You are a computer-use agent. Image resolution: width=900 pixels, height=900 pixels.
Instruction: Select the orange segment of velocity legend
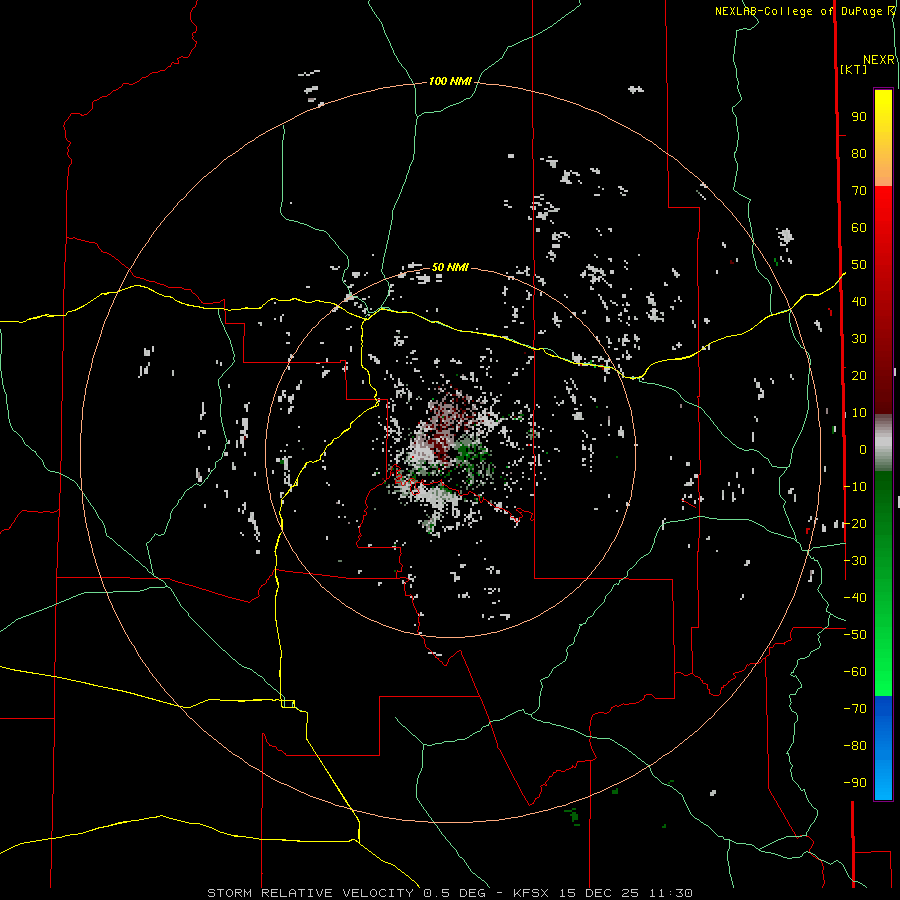point(883,168)
